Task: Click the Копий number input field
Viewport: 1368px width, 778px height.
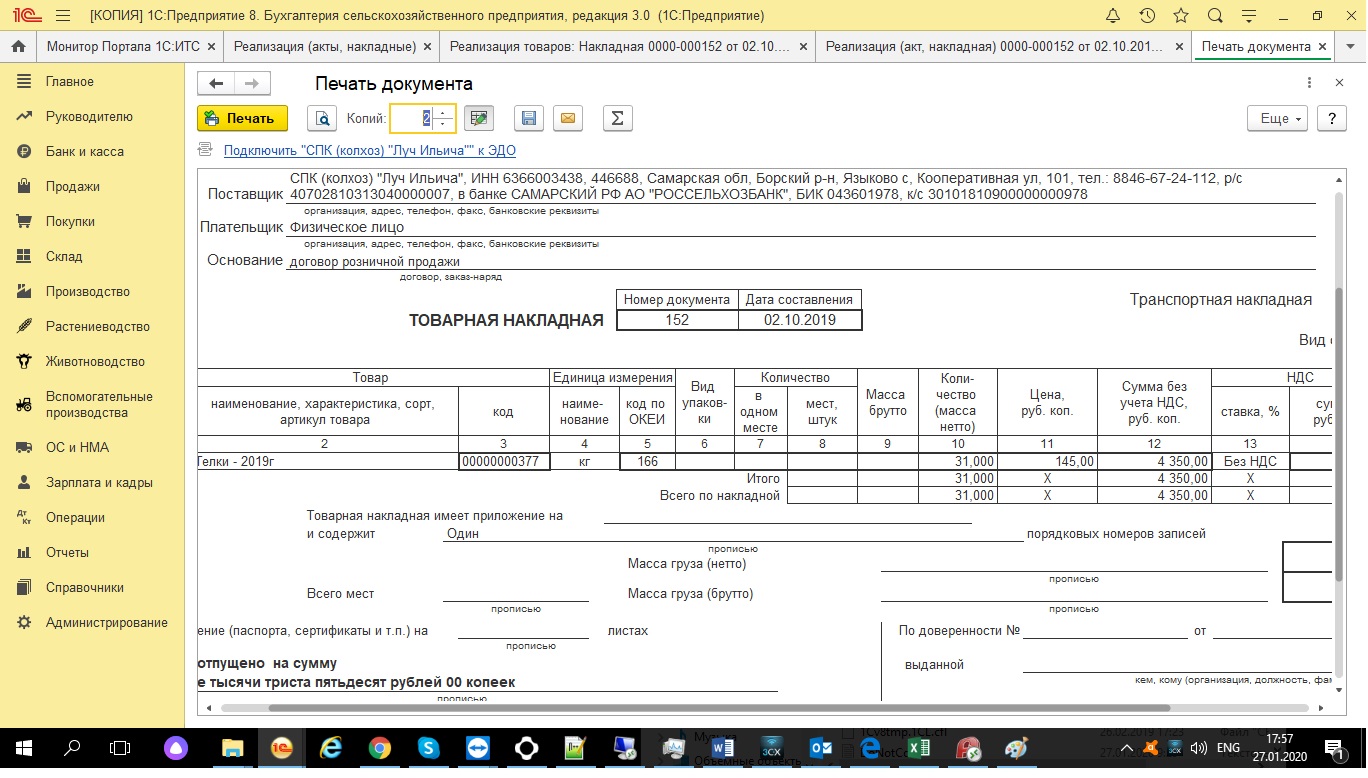Action: pyautogui.click(x=412, y=119)
